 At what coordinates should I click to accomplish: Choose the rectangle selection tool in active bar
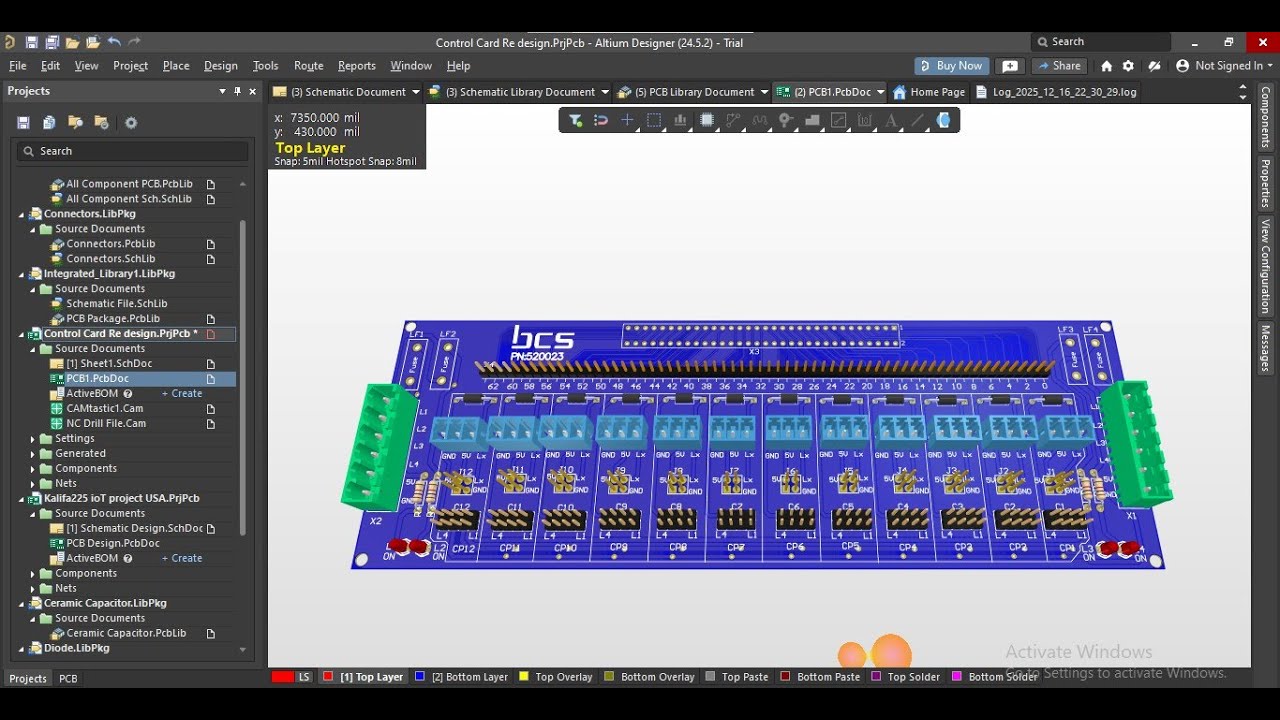point(654,120)
